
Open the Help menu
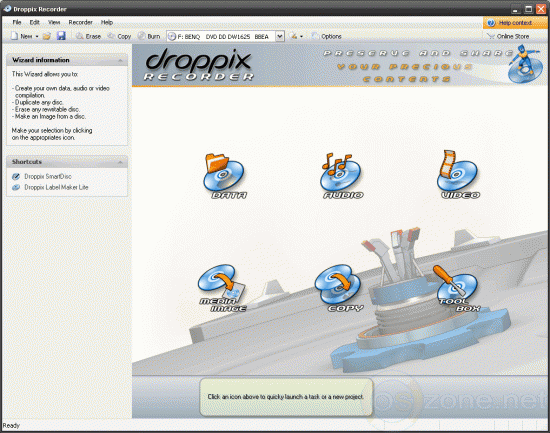point(107,22)
